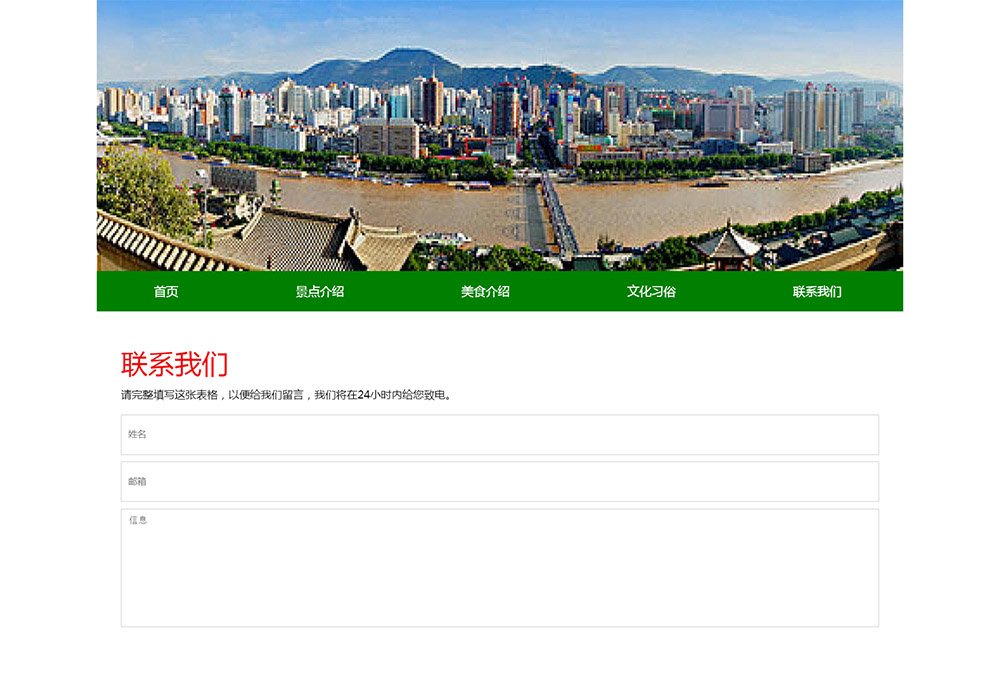
Task: Open the 美食介绍 menu item
Action: [x=485, y=291]
